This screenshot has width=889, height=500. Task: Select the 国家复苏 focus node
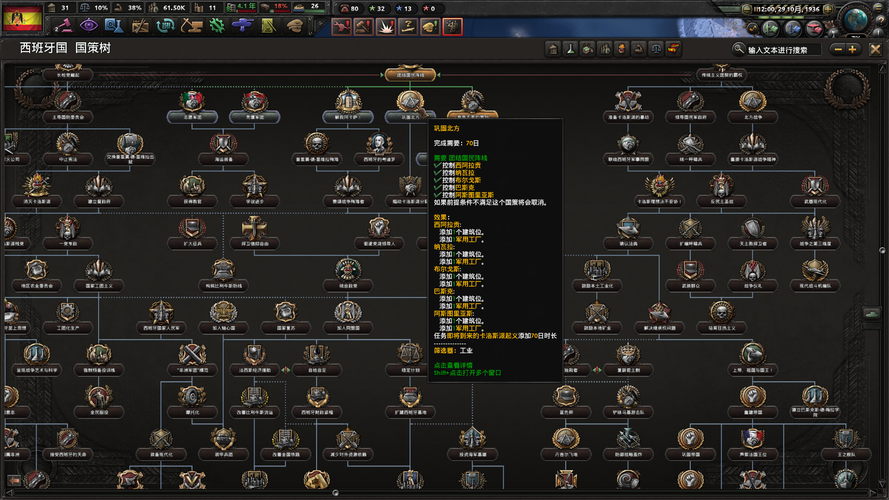(x=286, y=318)
